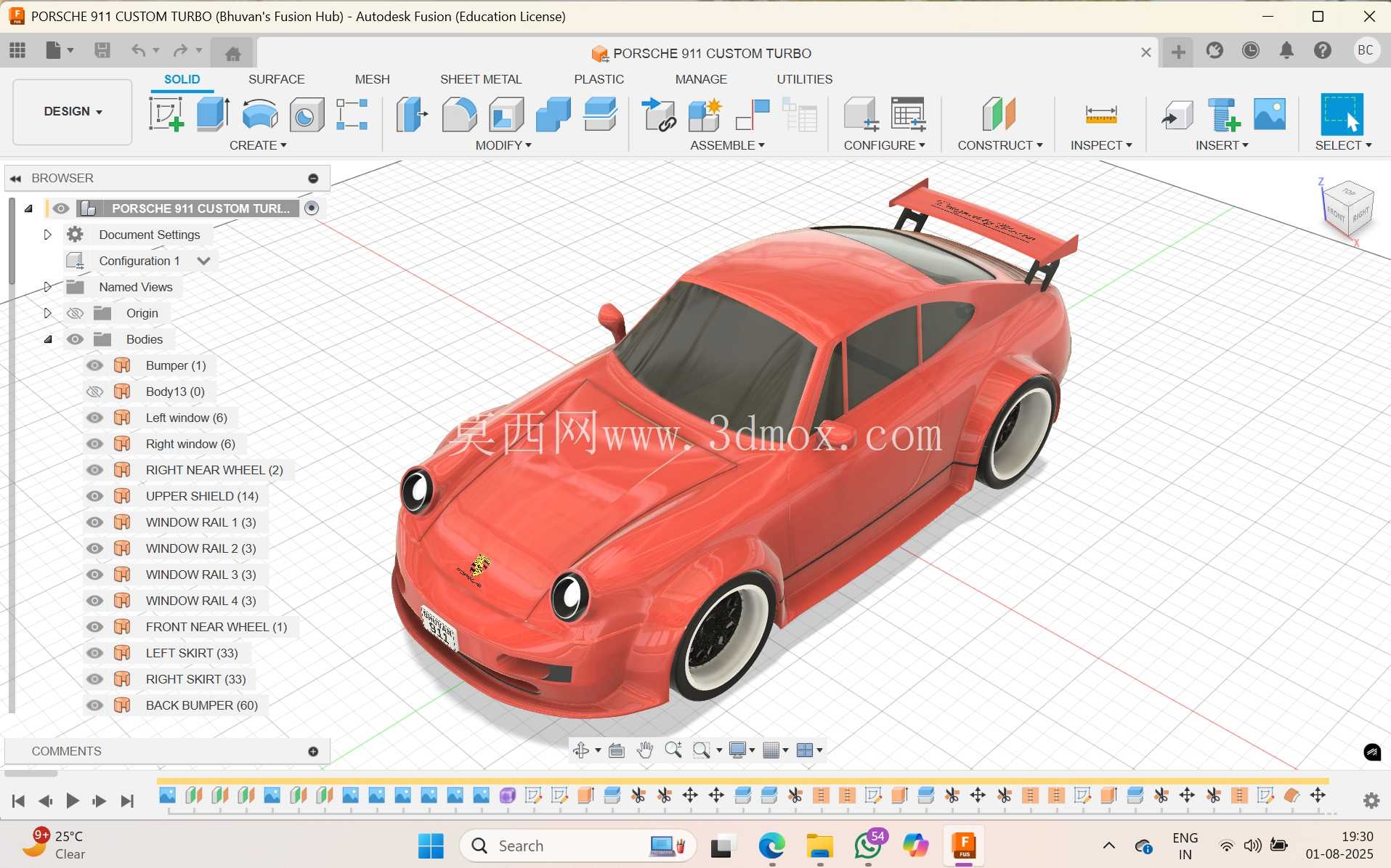
Task: Select the Pan hand tool
Action: coord(644,750)
